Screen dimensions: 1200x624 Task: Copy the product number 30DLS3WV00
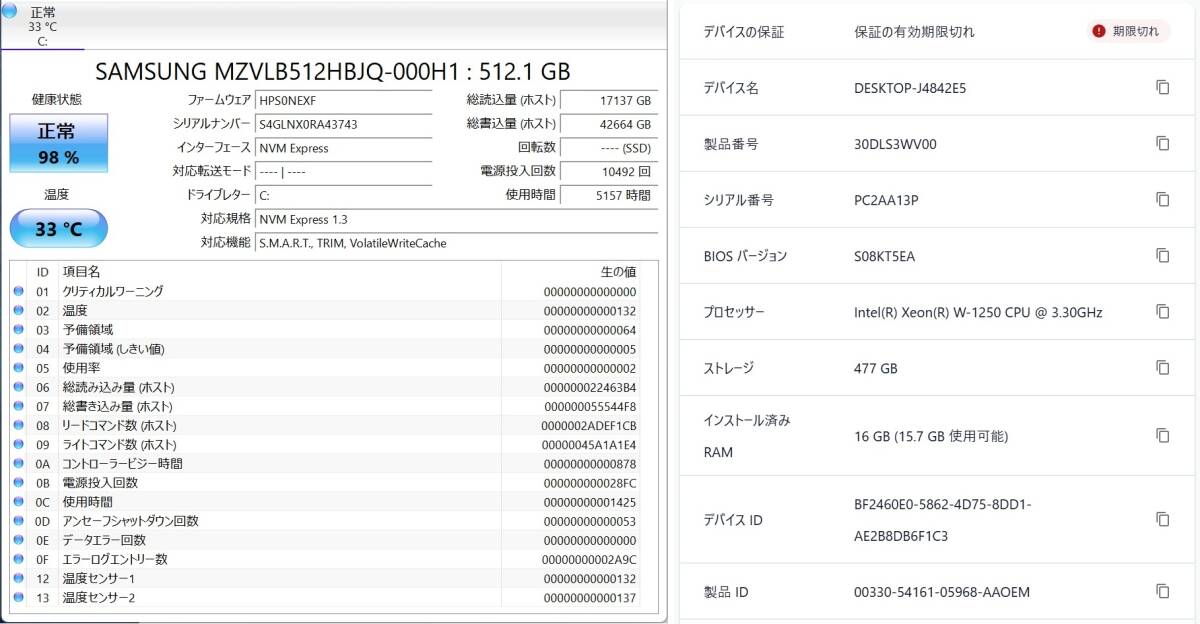click(x=1162, y=144)
